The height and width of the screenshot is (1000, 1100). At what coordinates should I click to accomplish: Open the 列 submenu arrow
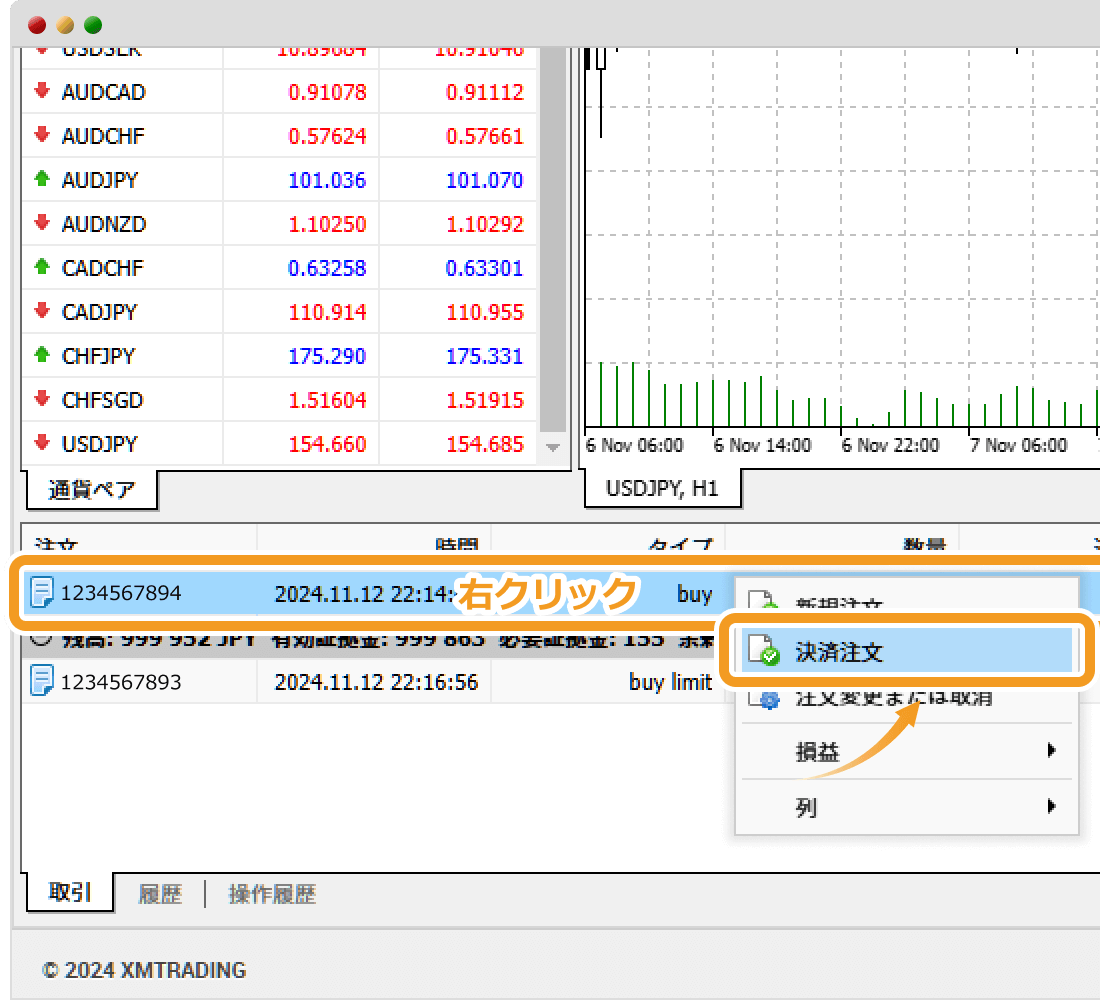coord(1052,806)
